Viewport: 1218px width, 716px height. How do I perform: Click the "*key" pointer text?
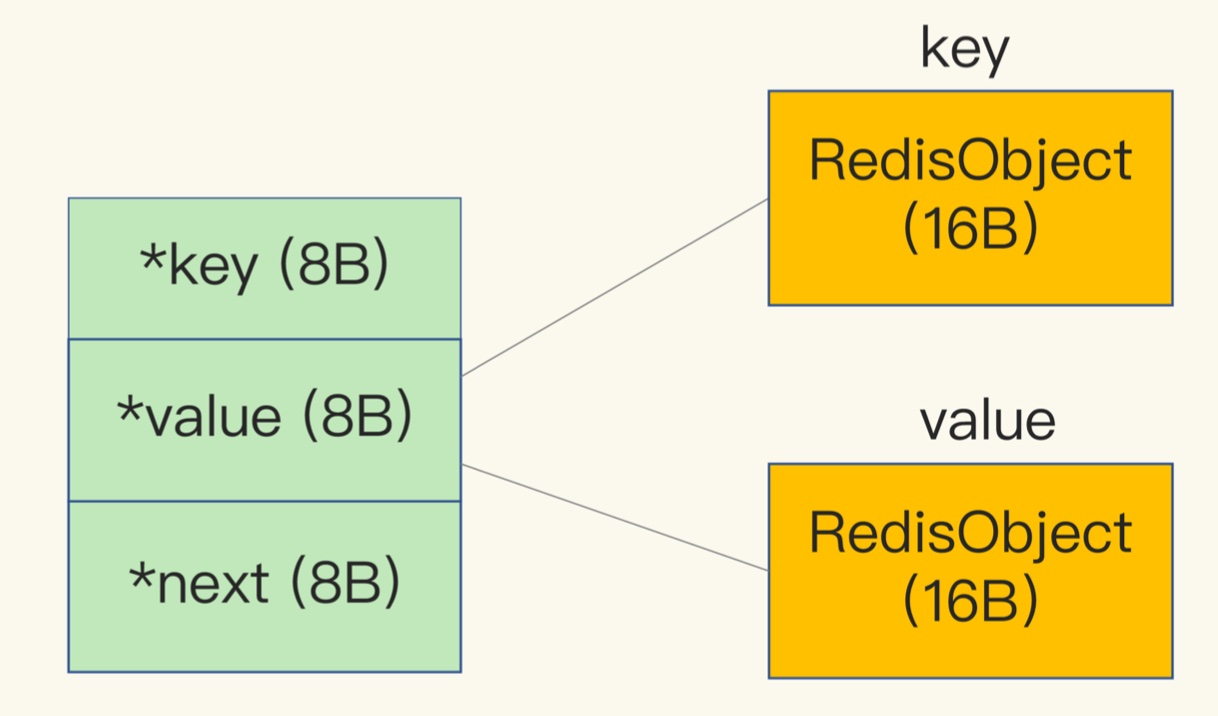pos(198,268)
